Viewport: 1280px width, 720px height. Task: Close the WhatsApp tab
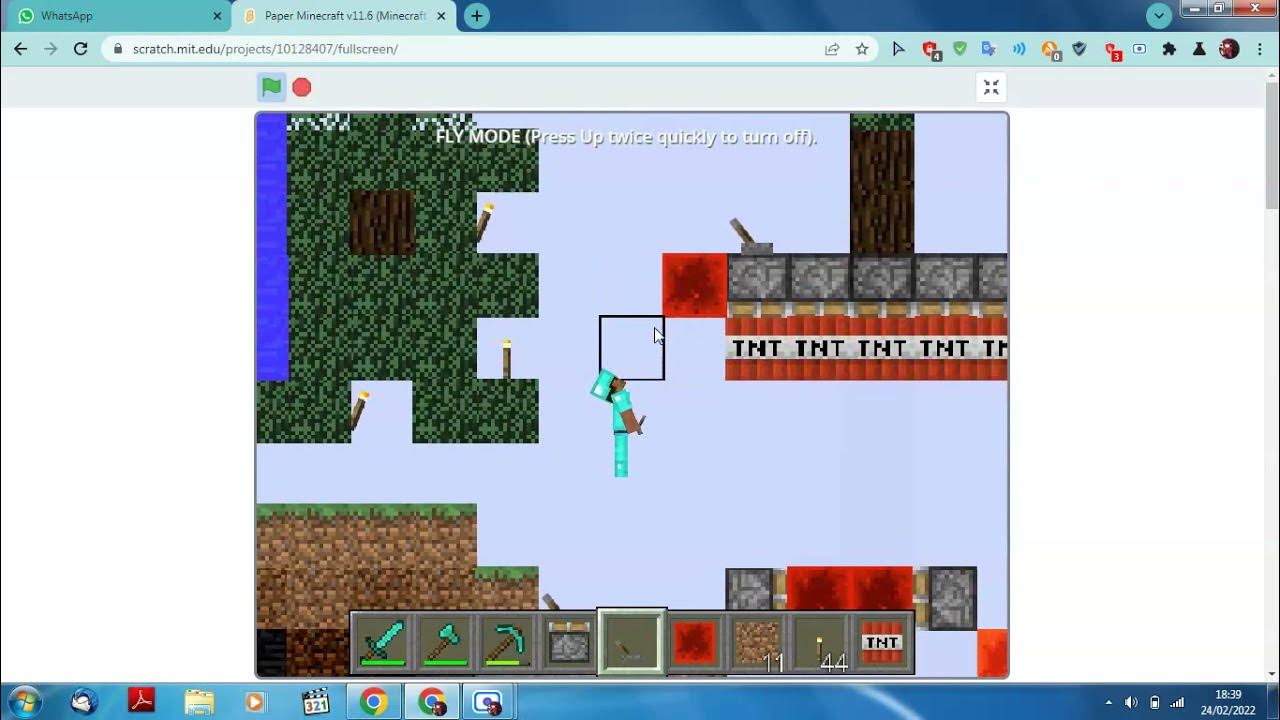point(217,16)
